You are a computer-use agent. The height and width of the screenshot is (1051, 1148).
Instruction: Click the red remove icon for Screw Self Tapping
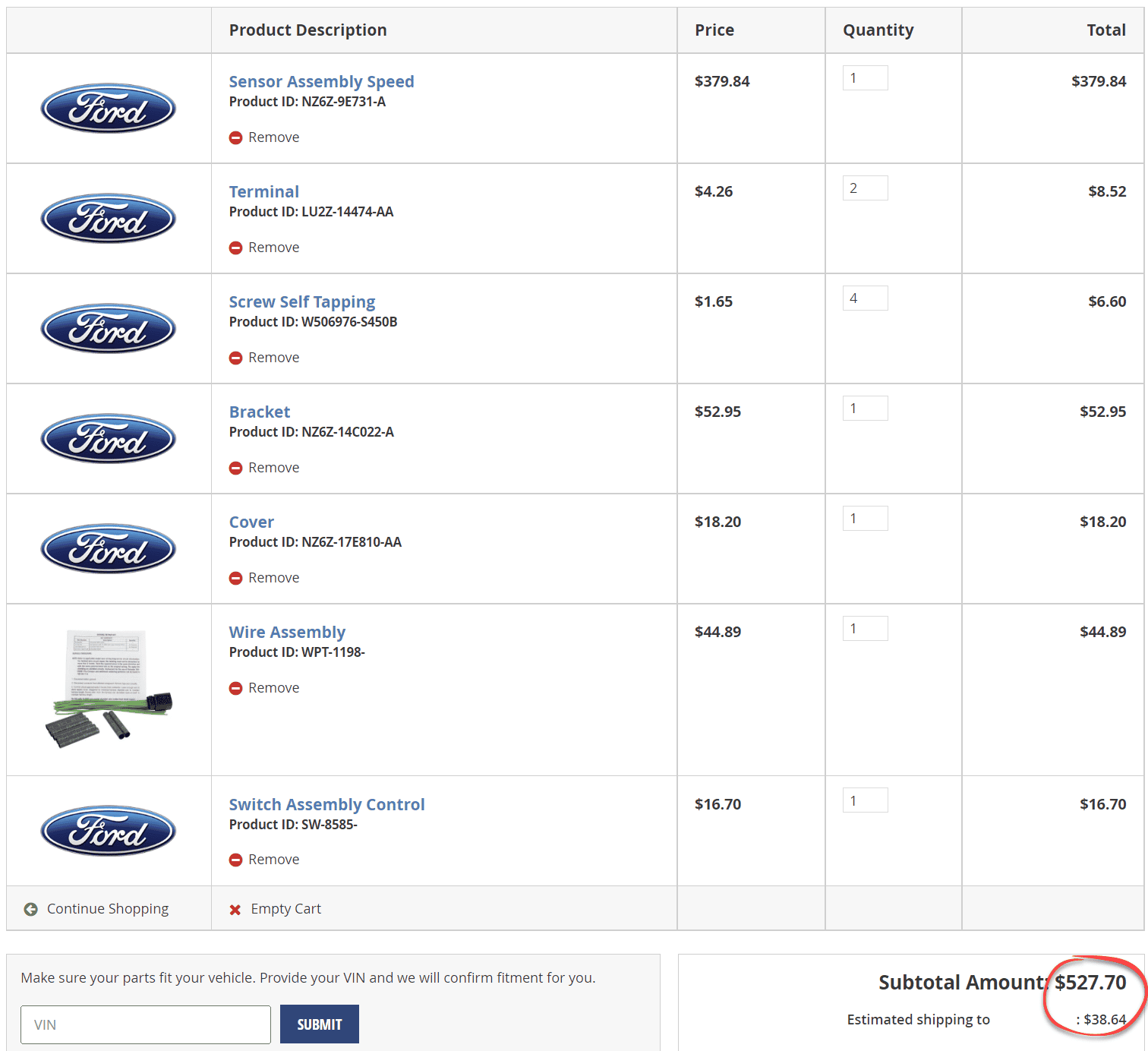pyautogui.click(x=235, y=358)
